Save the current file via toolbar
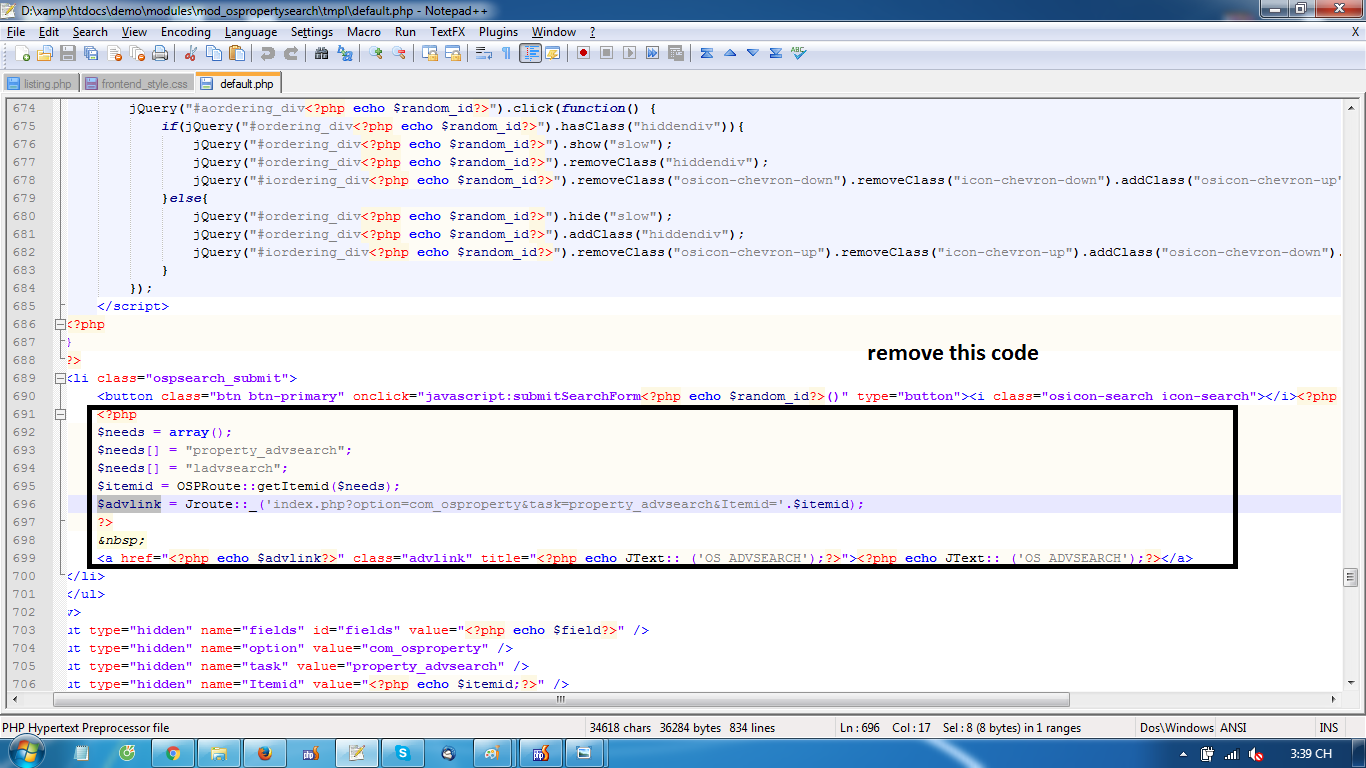 coord(68,53)
